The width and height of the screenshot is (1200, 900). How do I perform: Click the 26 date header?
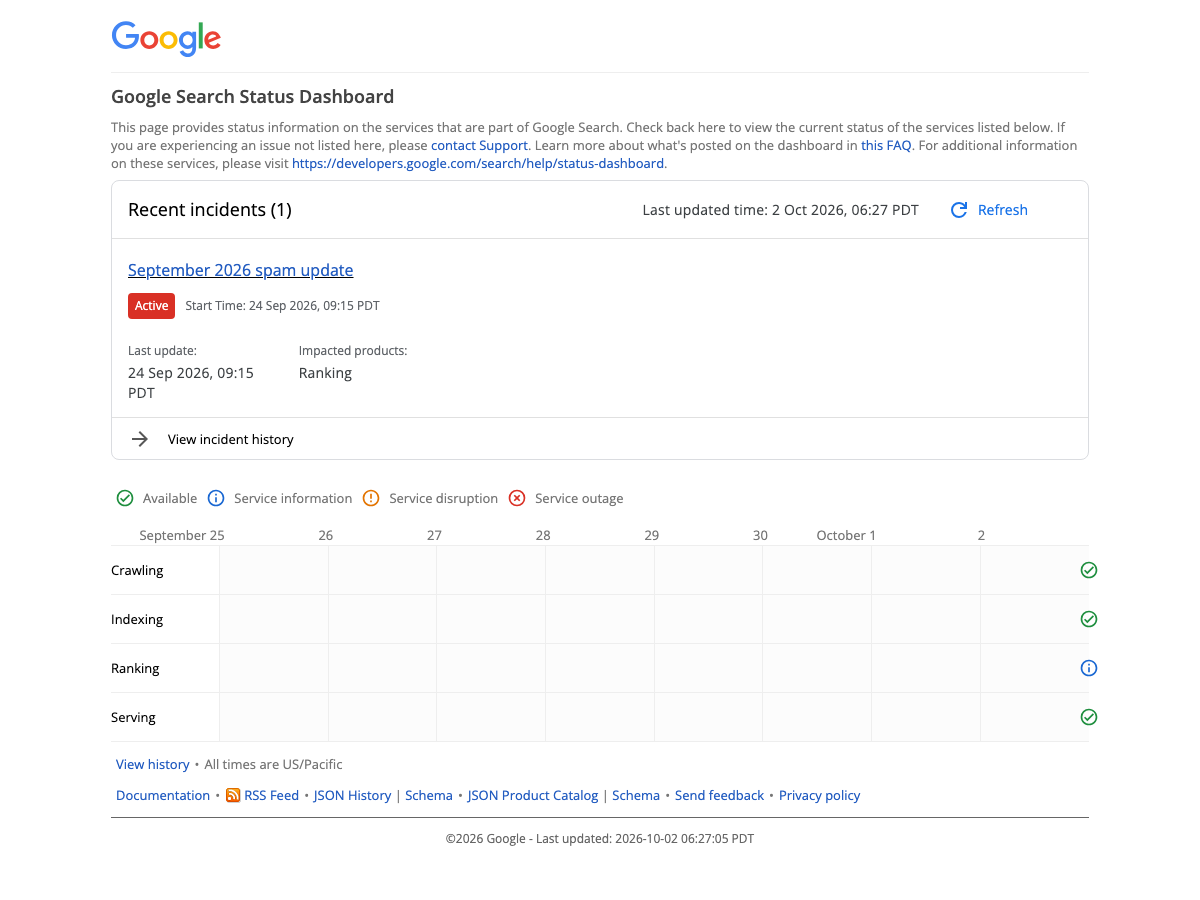coord(325,535)
